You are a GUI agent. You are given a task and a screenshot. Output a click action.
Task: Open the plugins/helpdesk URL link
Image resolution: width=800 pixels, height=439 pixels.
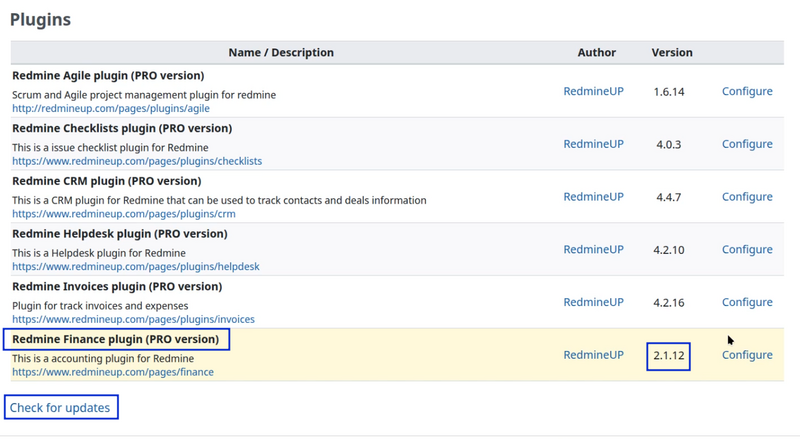click(136, 266)
